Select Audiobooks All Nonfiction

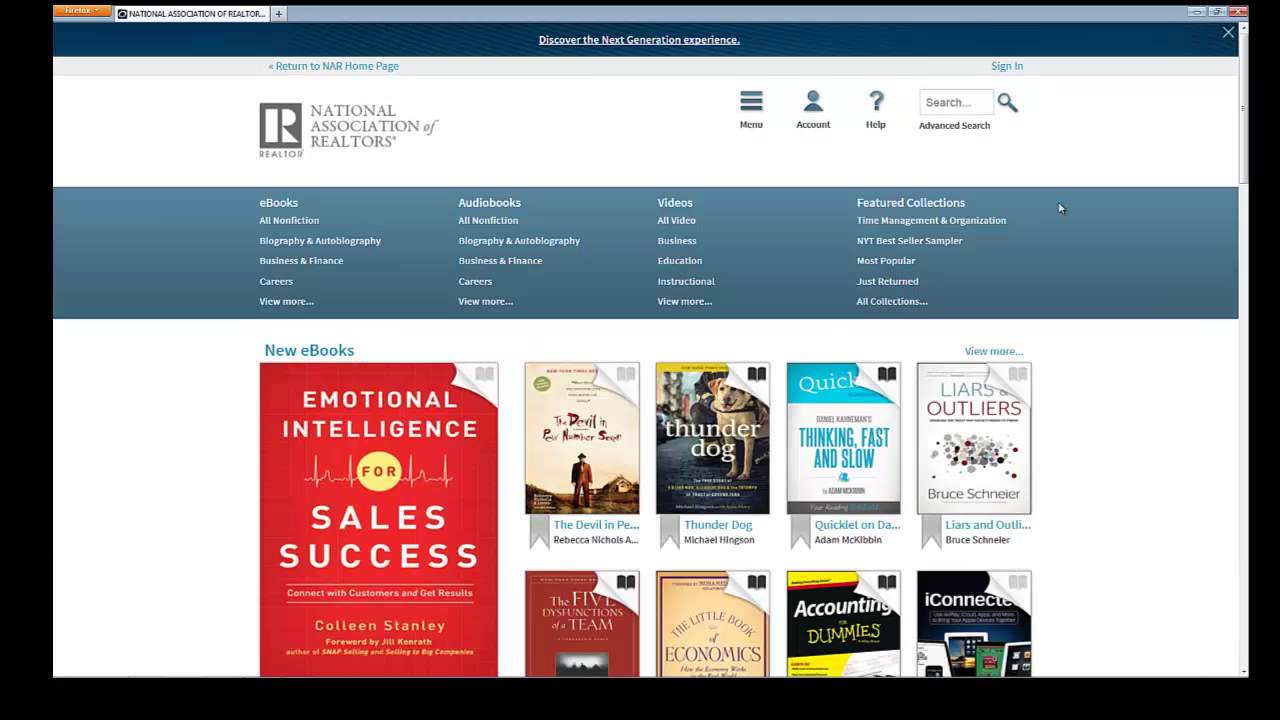point(488,220)
